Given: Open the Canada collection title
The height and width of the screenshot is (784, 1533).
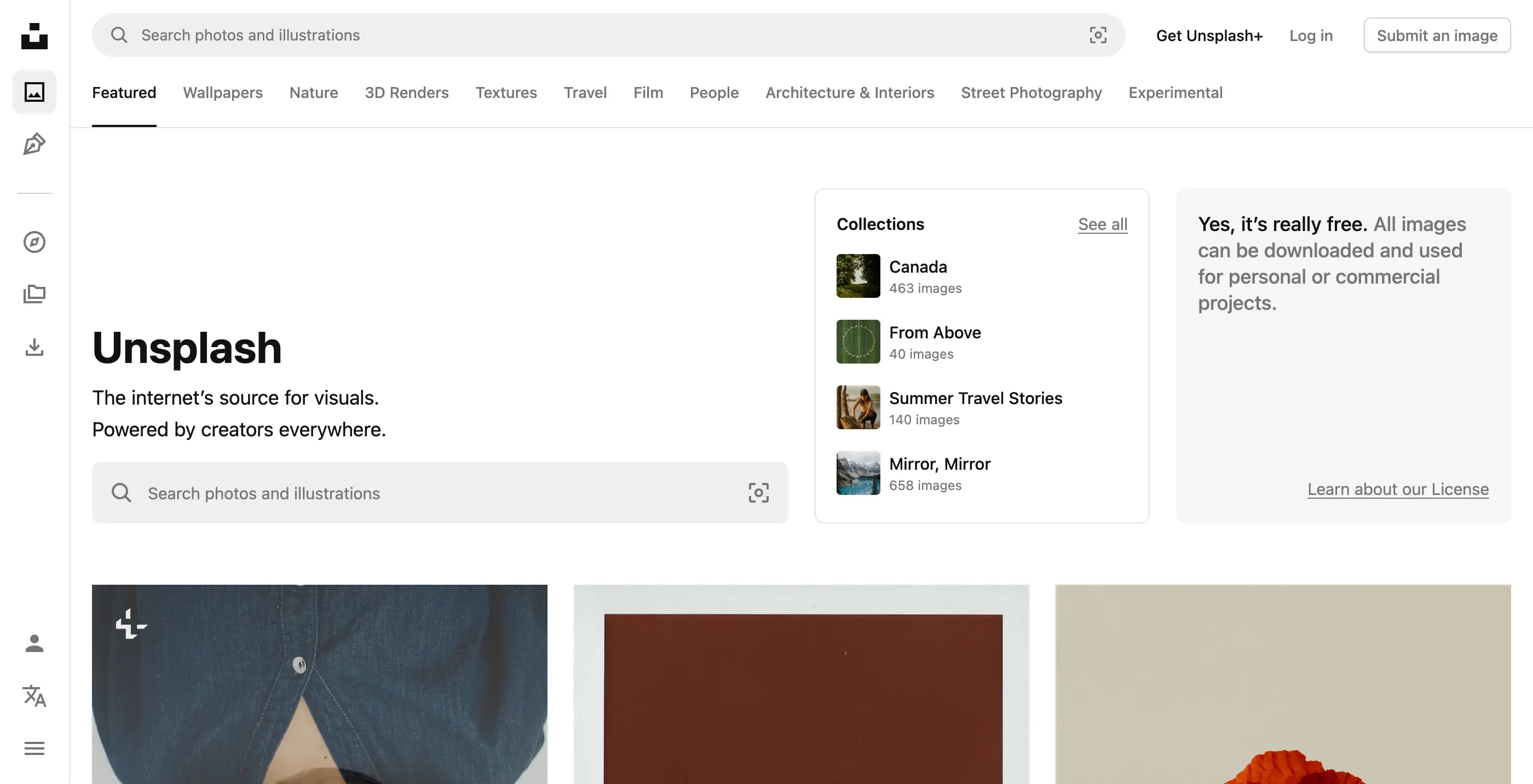Looking at the screenshot, I should (918, 266).
